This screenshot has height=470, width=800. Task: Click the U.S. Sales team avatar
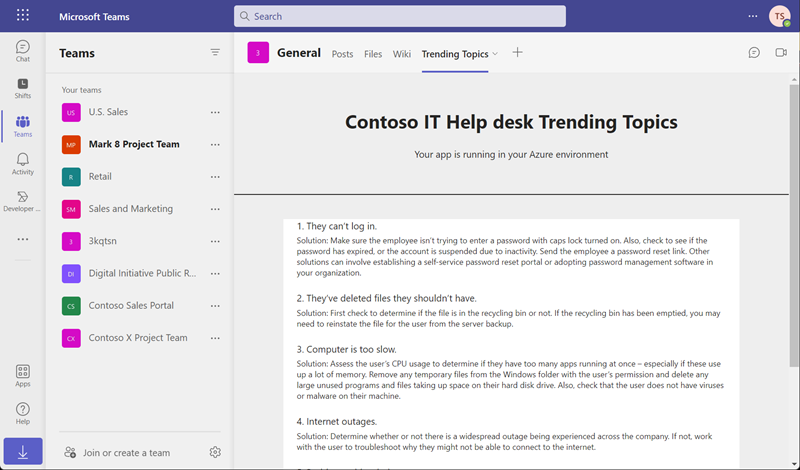tap(71, 112)
